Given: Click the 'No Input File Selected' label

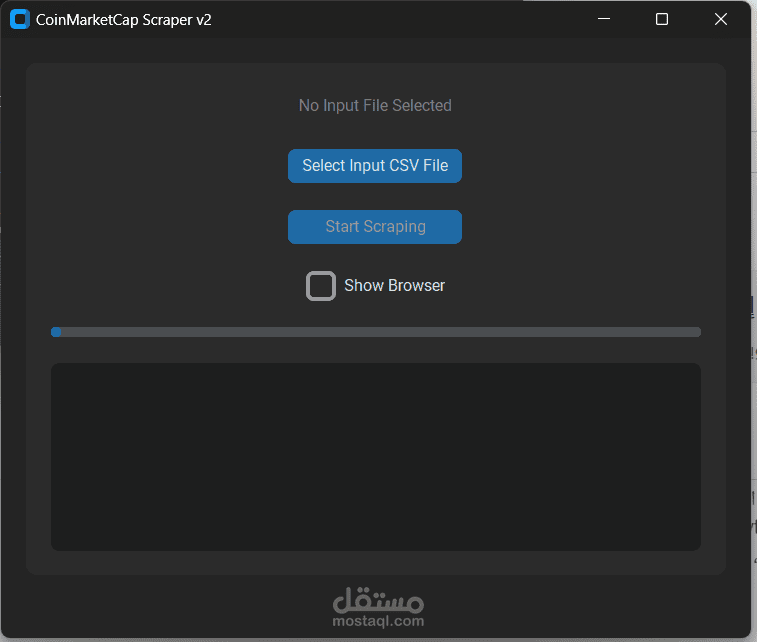Looking at the screenshot, I should point(375,105).
